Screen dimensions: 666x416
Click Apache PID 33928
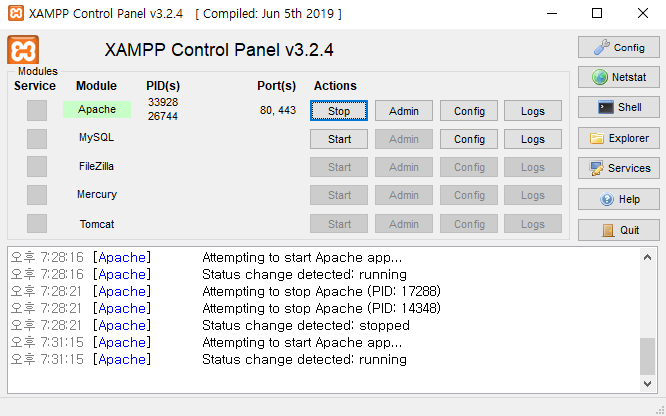pos(163,102)
